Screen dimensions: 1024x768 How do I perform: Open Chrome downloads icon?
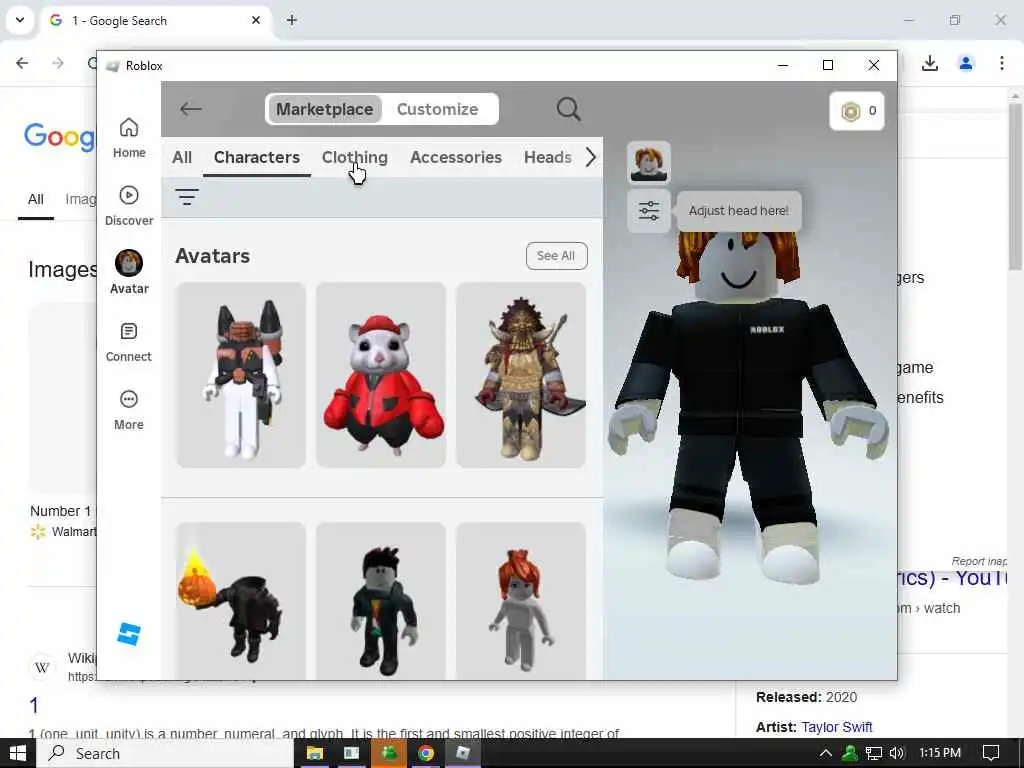[930, 63]
